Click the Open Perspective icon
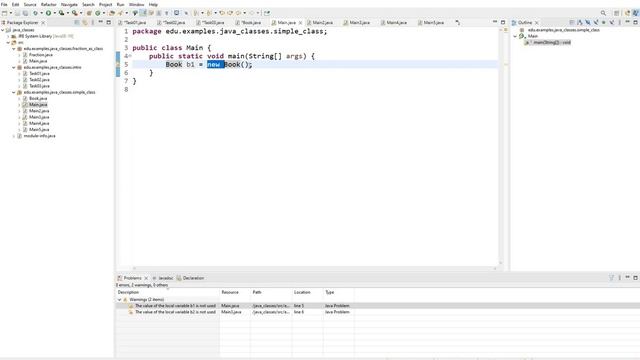640x360 pixels. pos(616,13)
